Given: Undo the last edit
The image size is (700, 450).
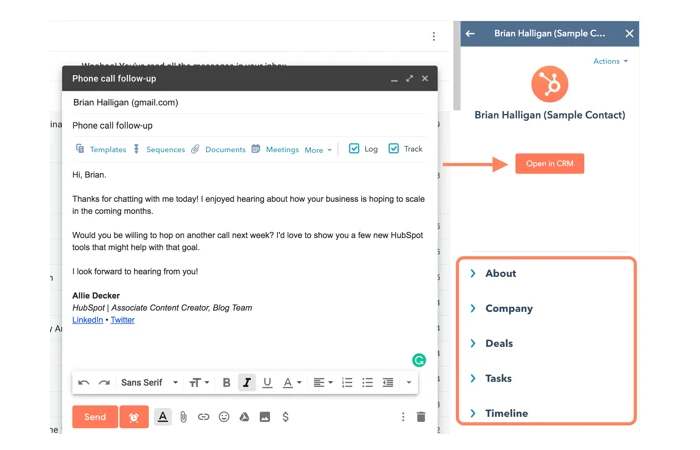Looking at the screenshot, I should (x=83, y=383).
